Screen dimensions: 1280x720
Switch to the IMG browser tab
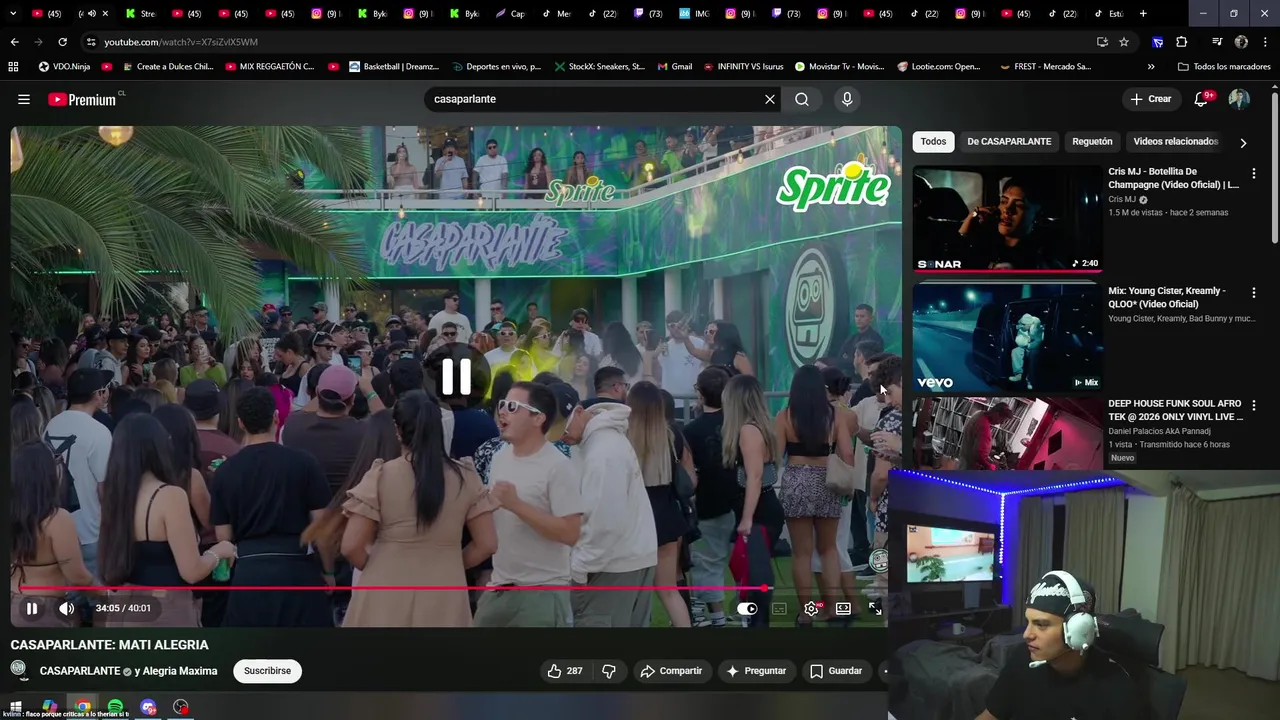point(694,14)
